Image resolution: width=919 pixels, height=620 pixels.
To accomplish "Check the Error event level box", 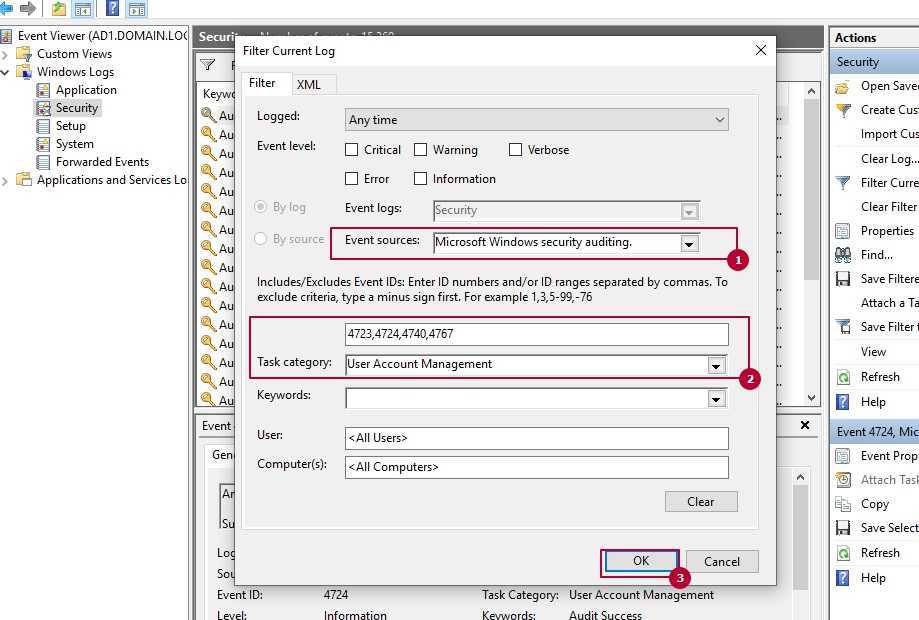I will [352, 179].
